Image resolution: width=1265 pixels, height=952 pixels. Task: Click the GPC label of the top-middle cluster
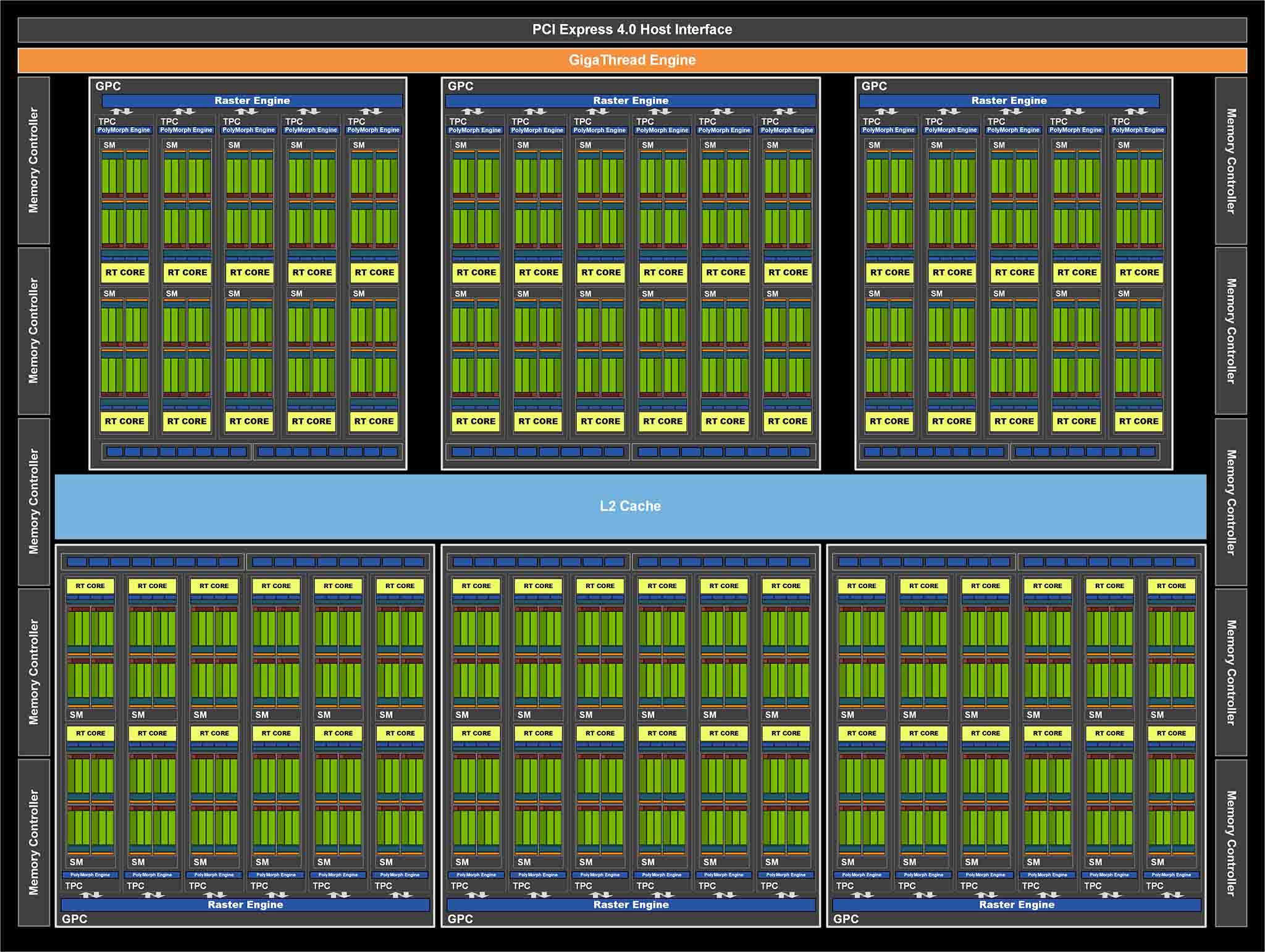point(460,86)
